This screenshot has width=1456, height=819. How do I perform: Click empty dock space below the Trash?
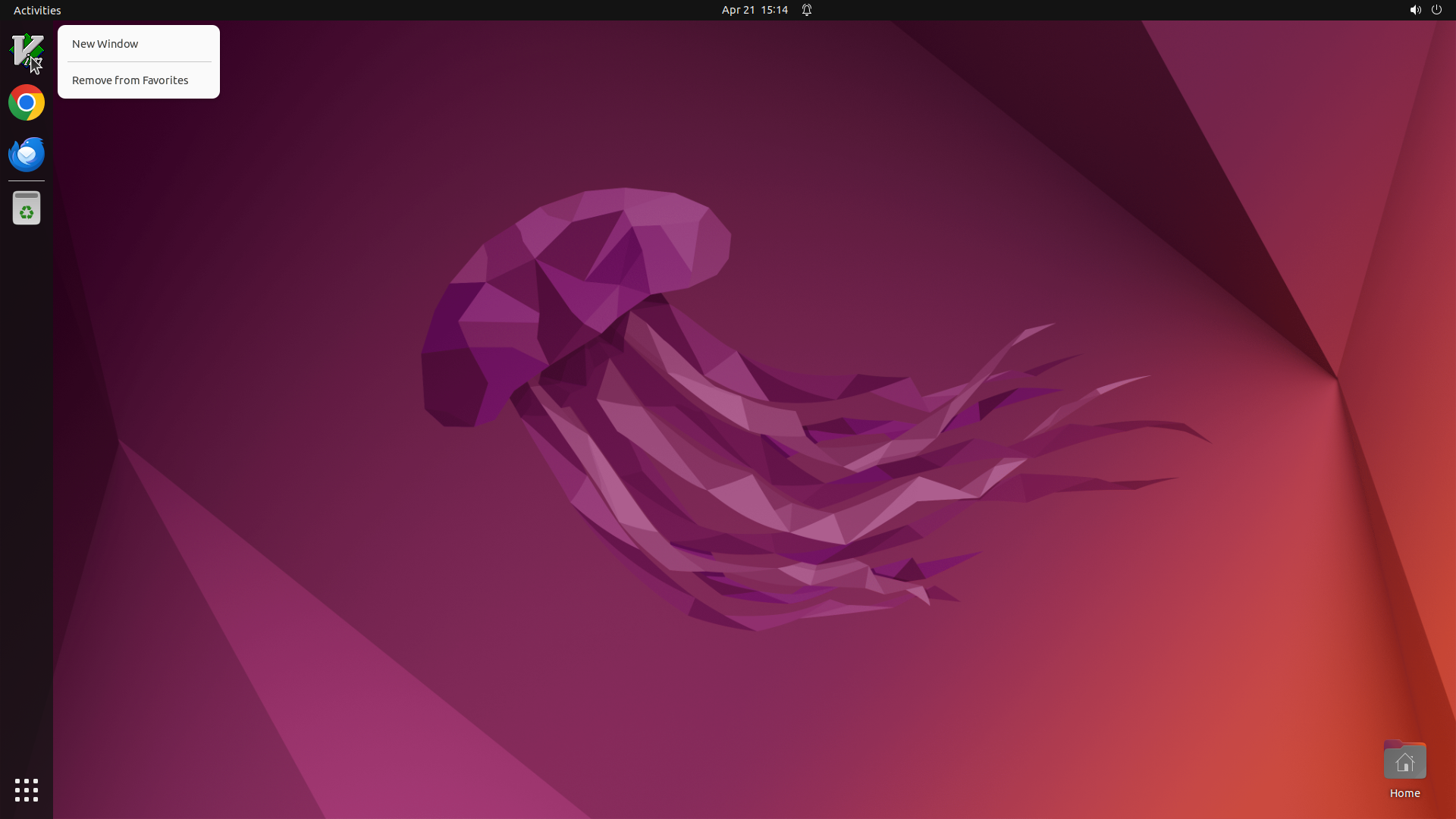pyautogui.click(x=27, y=455)
